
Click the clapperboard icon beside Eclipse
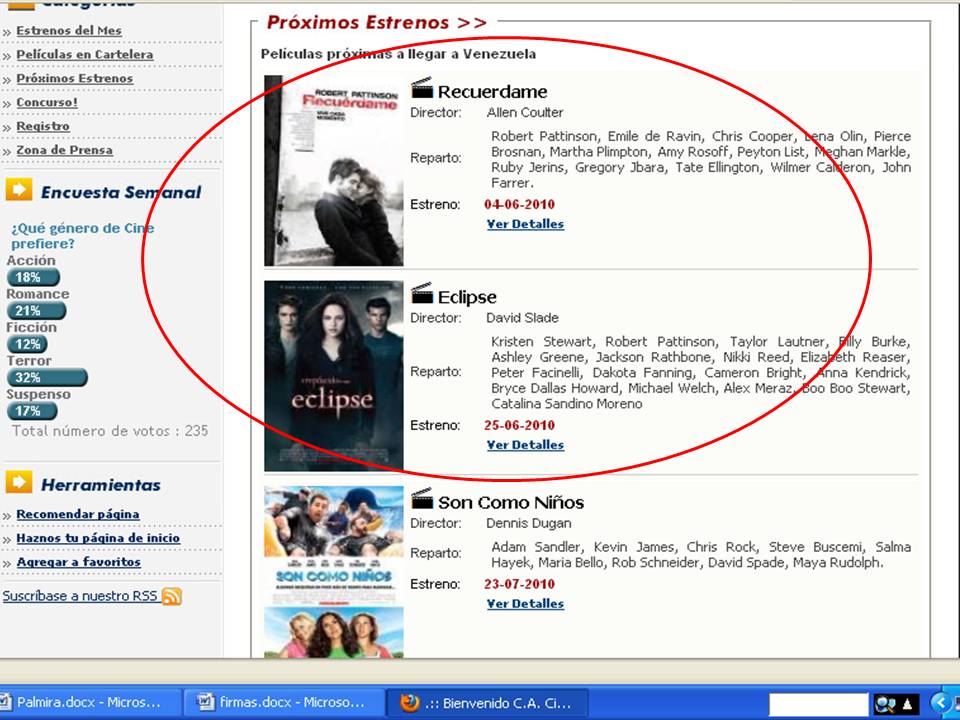click(x=422, y=293)
